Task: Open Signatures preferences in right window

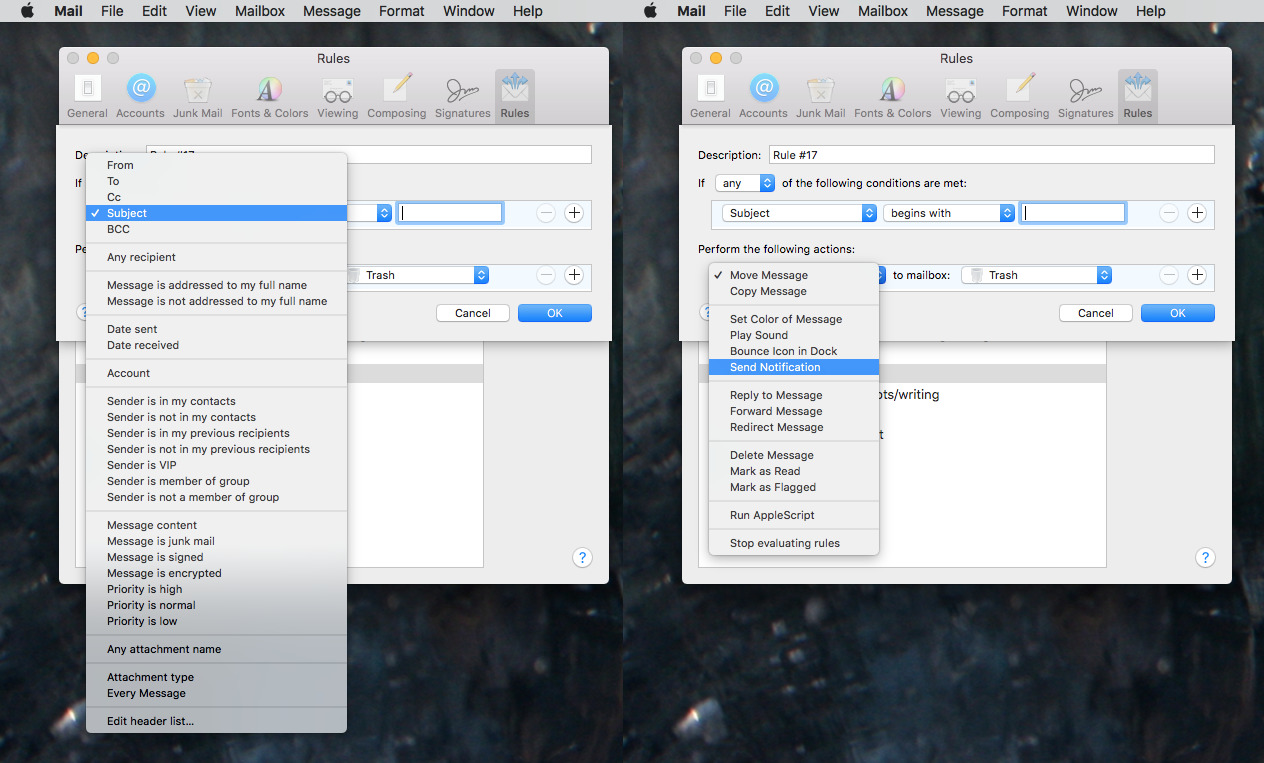Action: (1085, 97)
